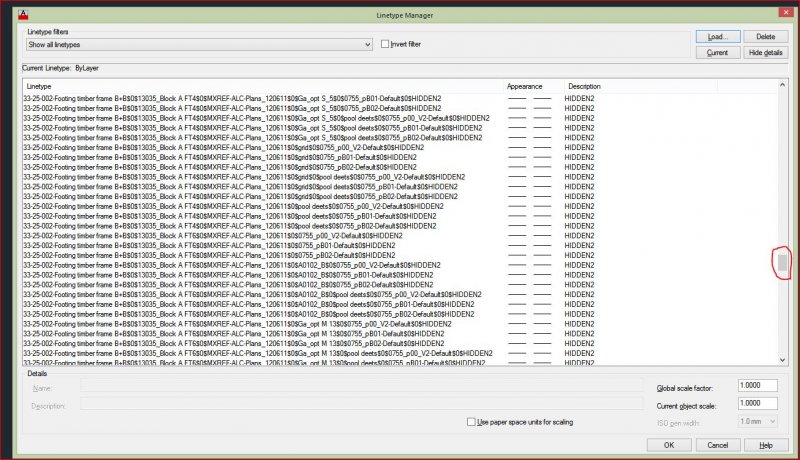Screen dimensions: 800x460
Task: Toggle Use paper space units for scaling
Action: click(471, 422)
